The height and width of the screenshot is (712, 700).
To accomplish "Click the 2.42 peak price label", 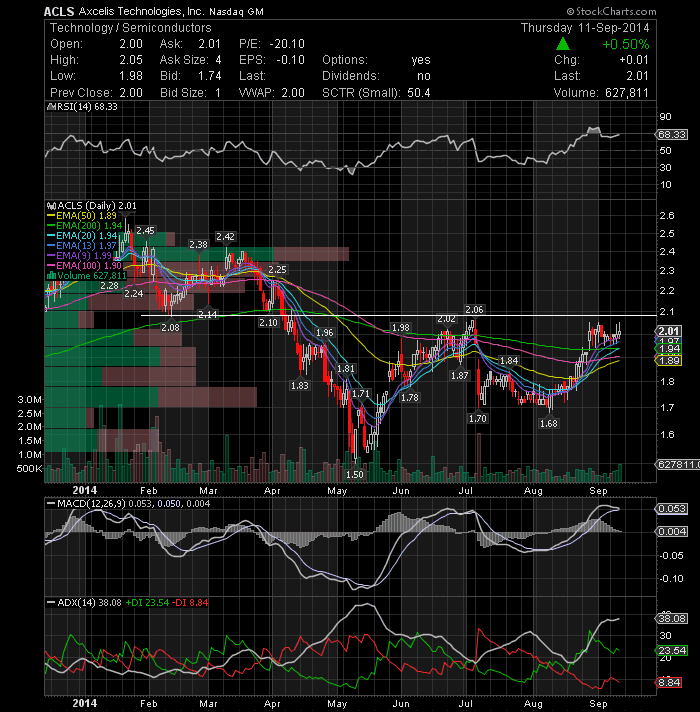I will pos(225,237).
